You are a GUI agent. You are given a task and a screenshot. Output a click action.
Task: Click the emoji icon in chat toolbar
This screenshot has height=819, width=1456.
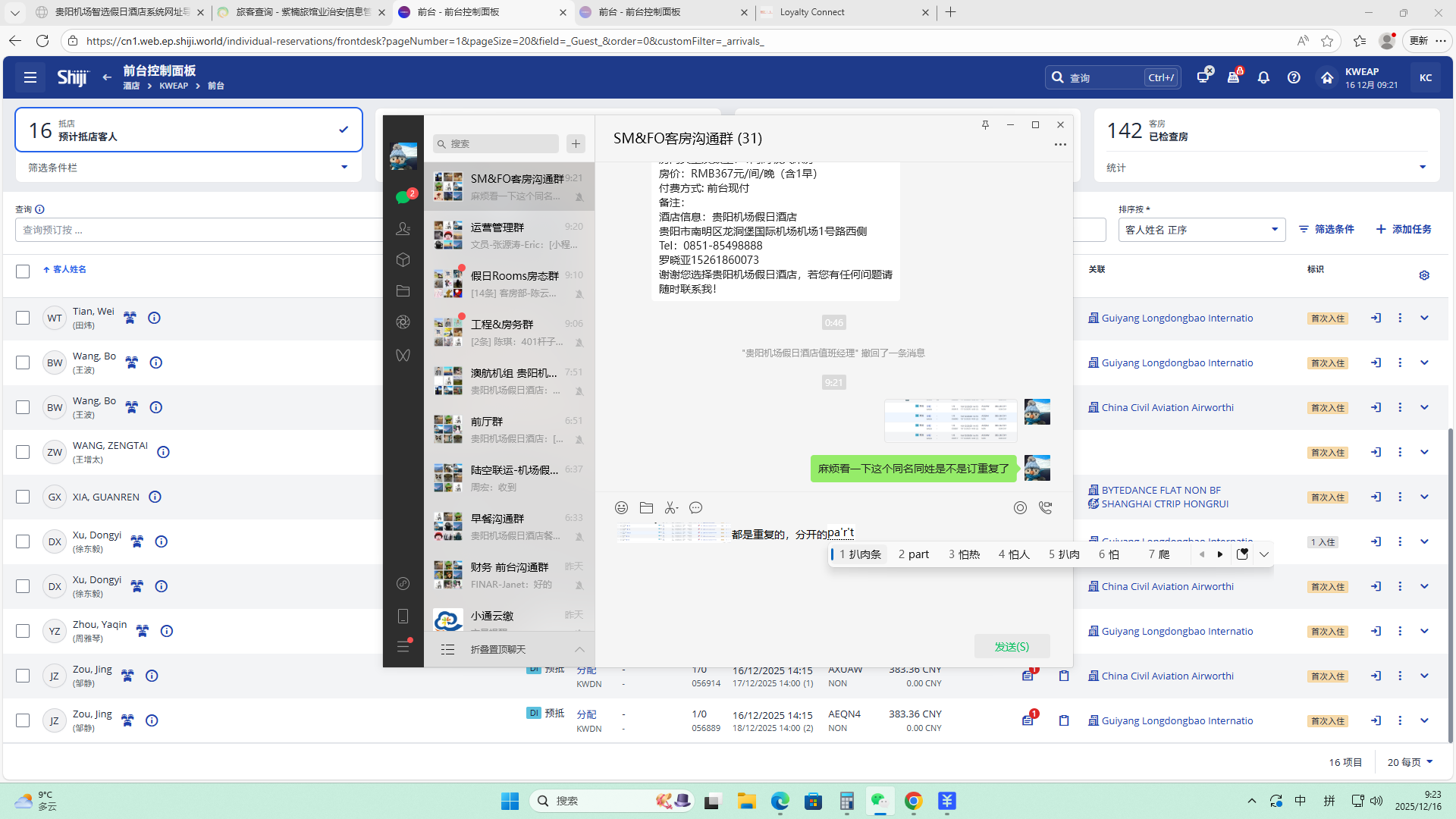tap(621, 508)
